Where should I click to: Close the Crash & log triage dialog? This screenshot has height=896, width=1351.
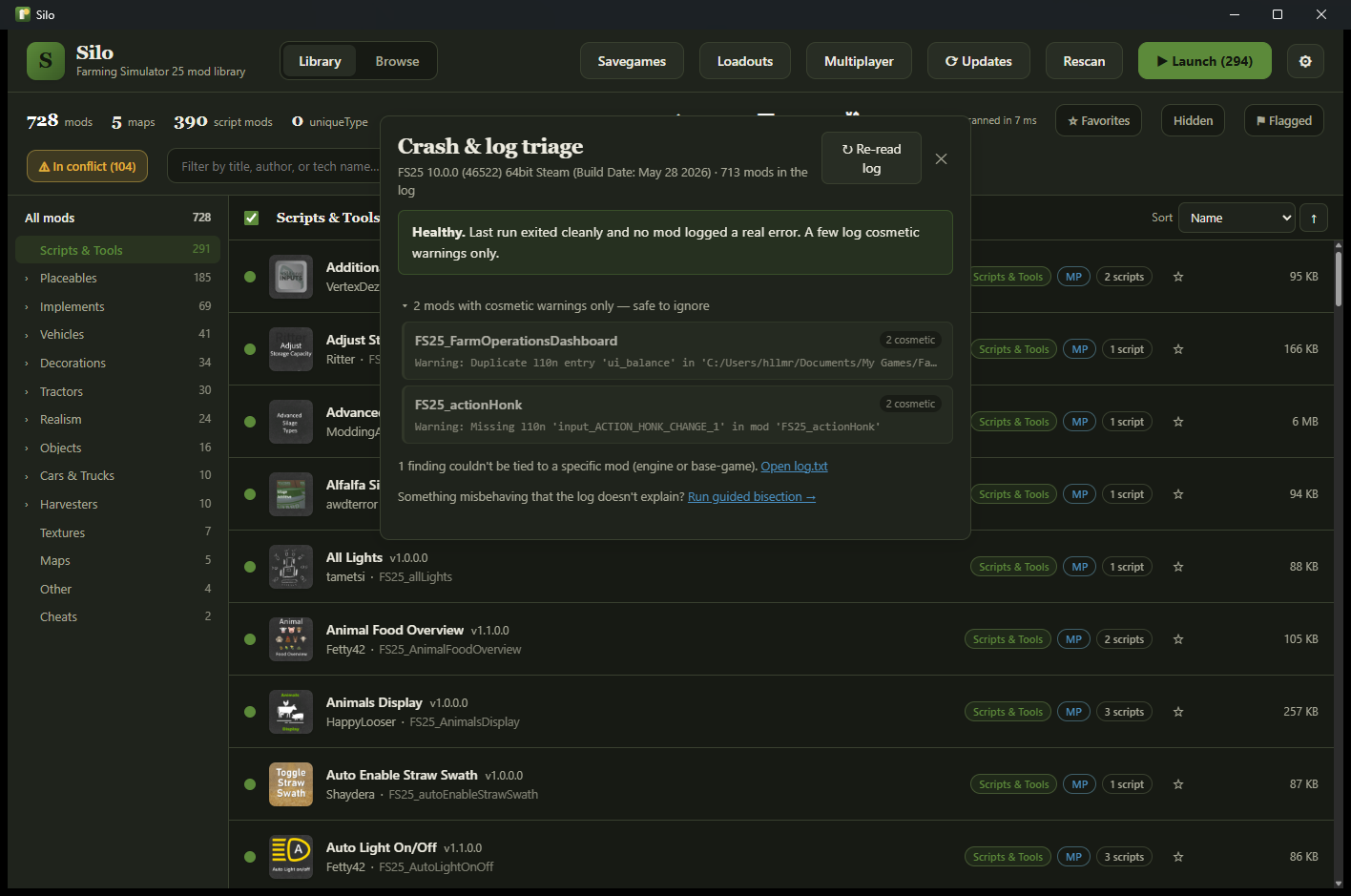tap(941, 158)
